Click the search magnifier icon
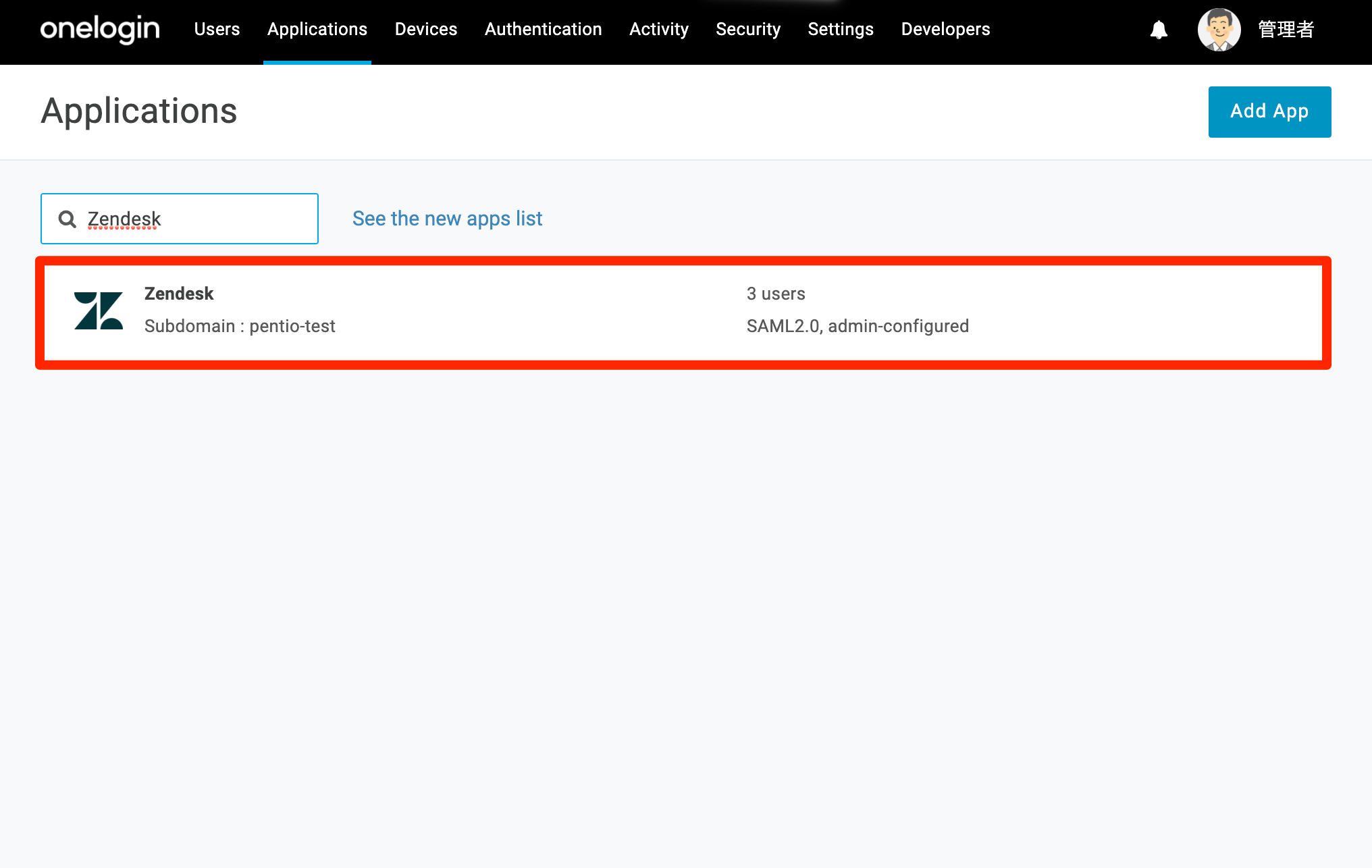The height and width of the screenshot is (868, 1372). pyautogui.click(x=67, y=219)
